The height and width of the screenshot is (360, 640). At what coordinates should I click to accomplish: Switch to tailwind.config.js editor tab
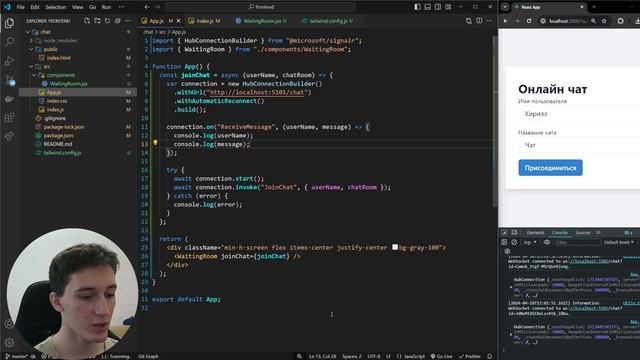[327, 21]
